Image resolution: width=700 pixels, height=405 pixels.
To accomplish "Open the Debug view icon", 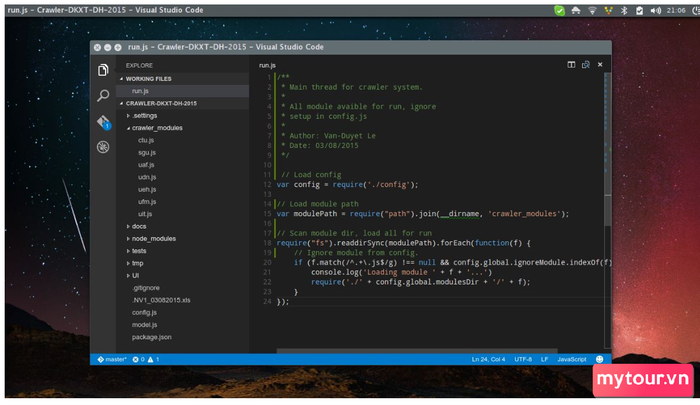I will [103, 147].
